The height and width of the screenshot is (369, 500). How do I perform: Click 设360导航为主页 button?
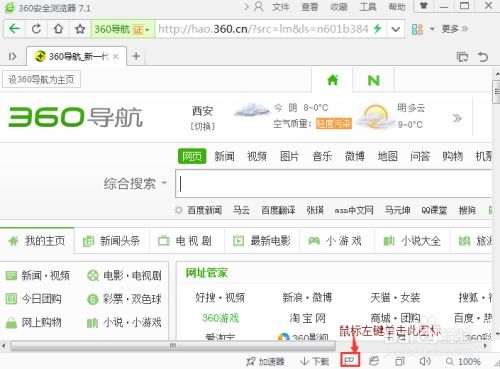point(41,79)
